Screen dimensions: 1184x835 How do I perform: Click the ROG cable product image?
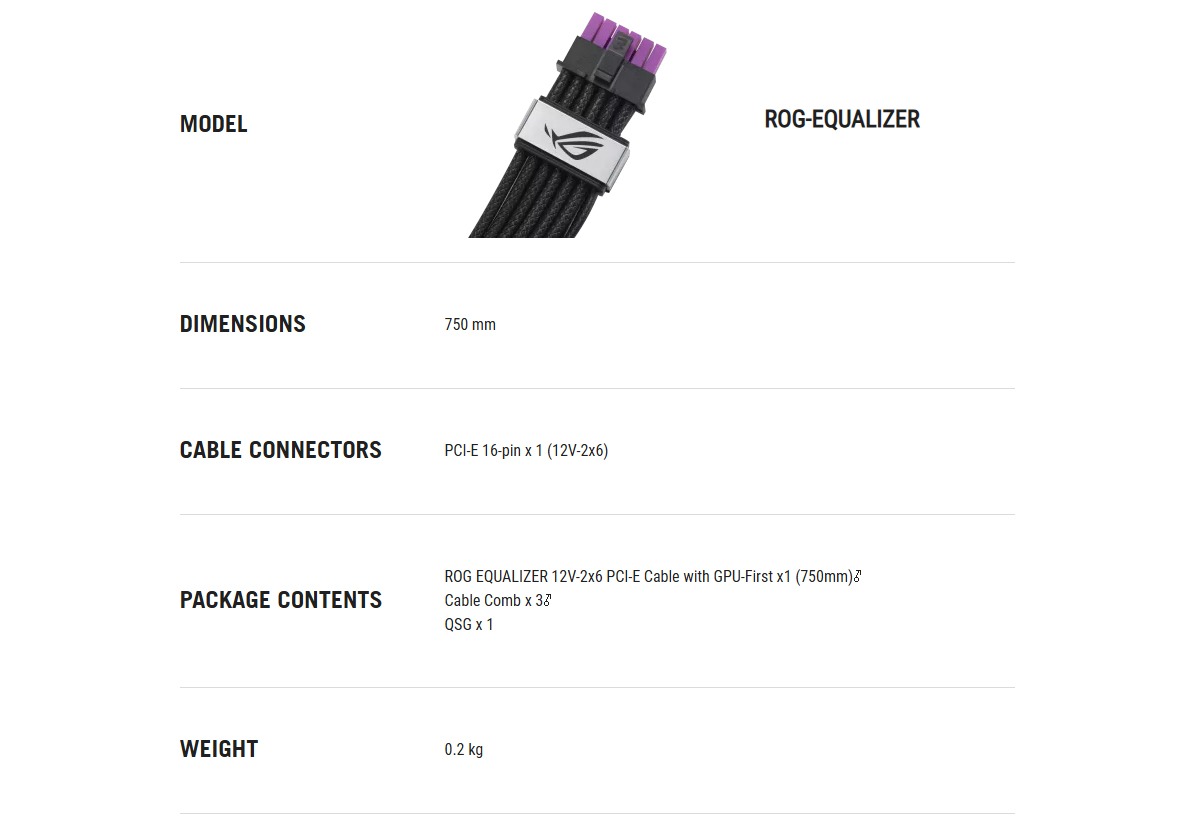point(567,125)
